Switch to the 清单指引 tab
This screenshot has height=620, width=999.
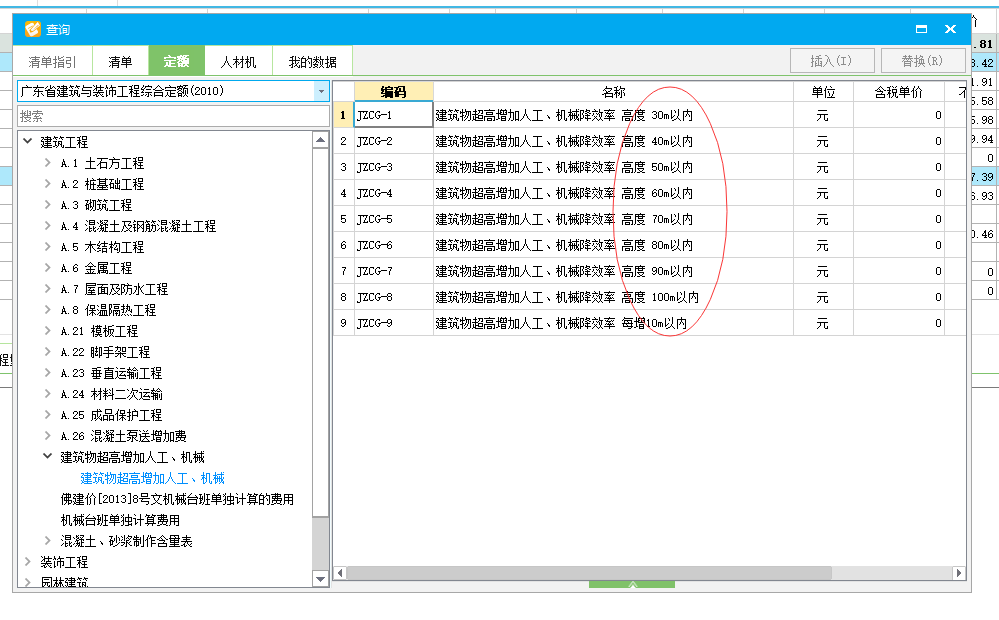[x=52, y=62]
